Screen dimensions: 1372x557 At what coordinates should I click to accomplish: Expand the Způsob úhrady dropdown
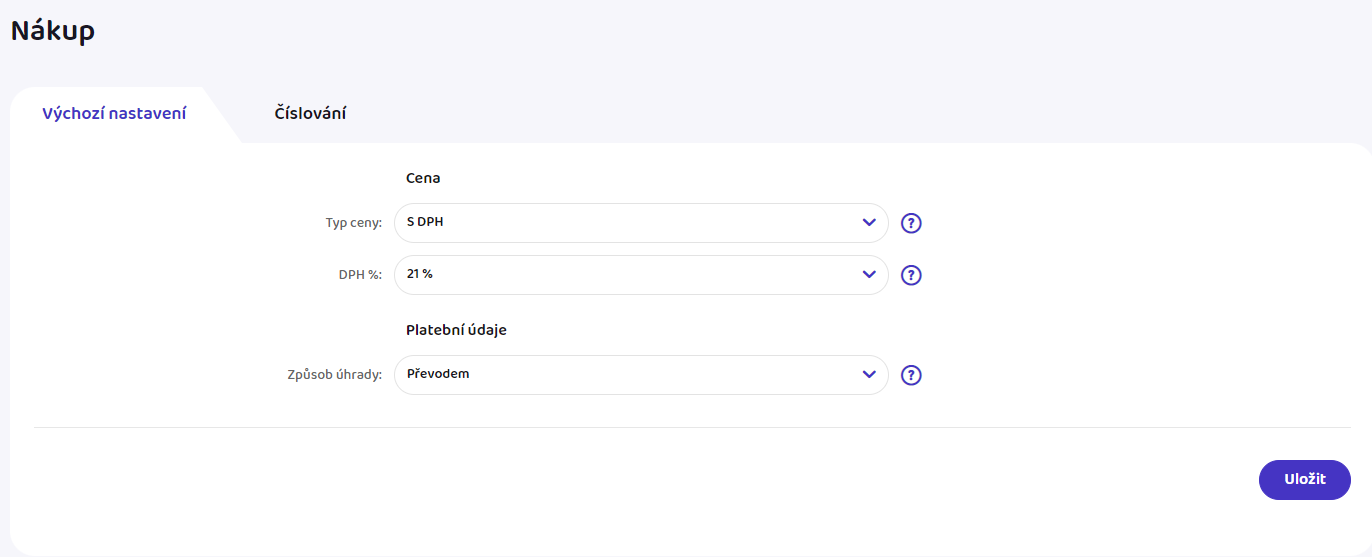coord(641,375)
